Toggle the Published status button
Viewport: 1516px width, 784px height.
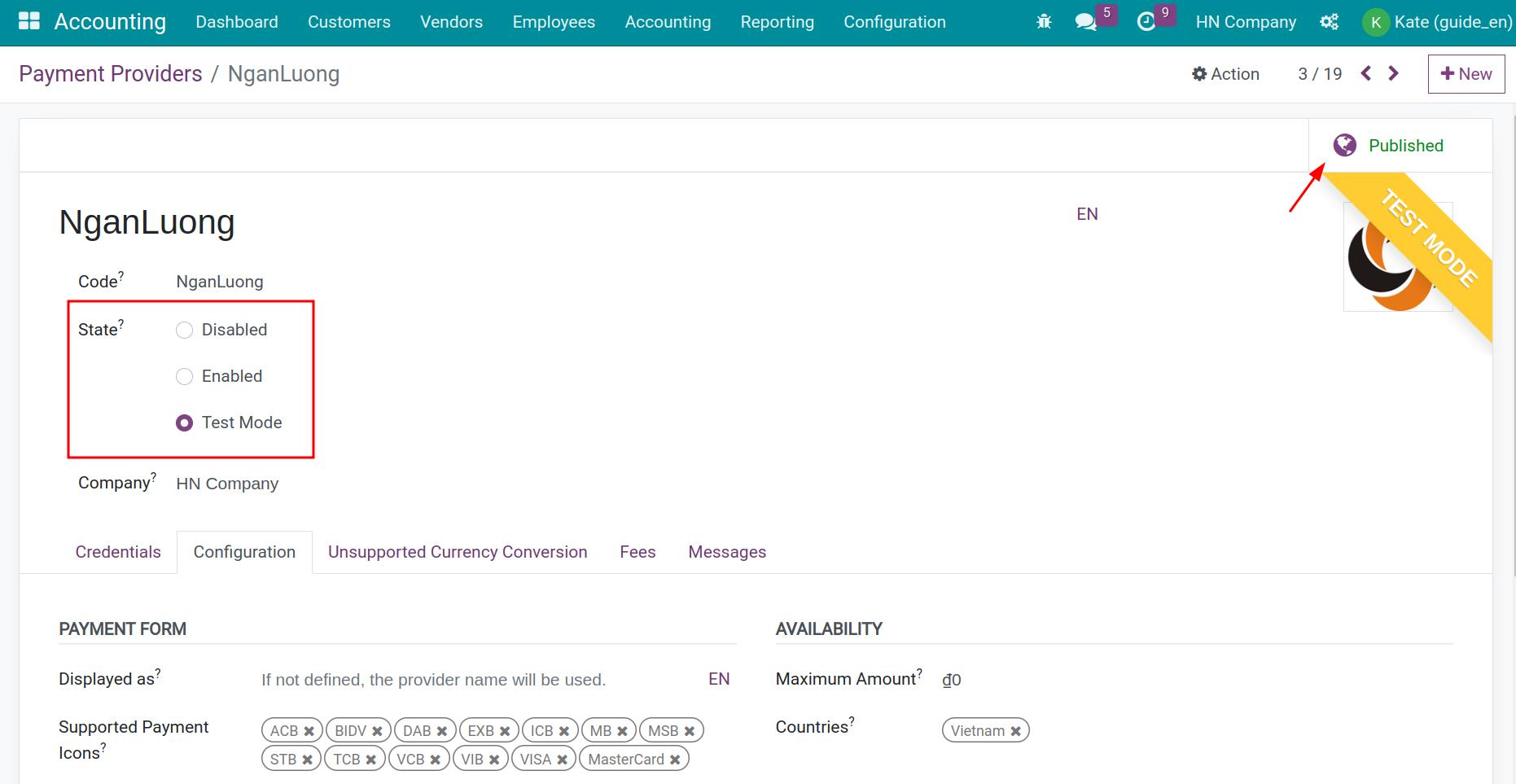(x=1400, y=145)
